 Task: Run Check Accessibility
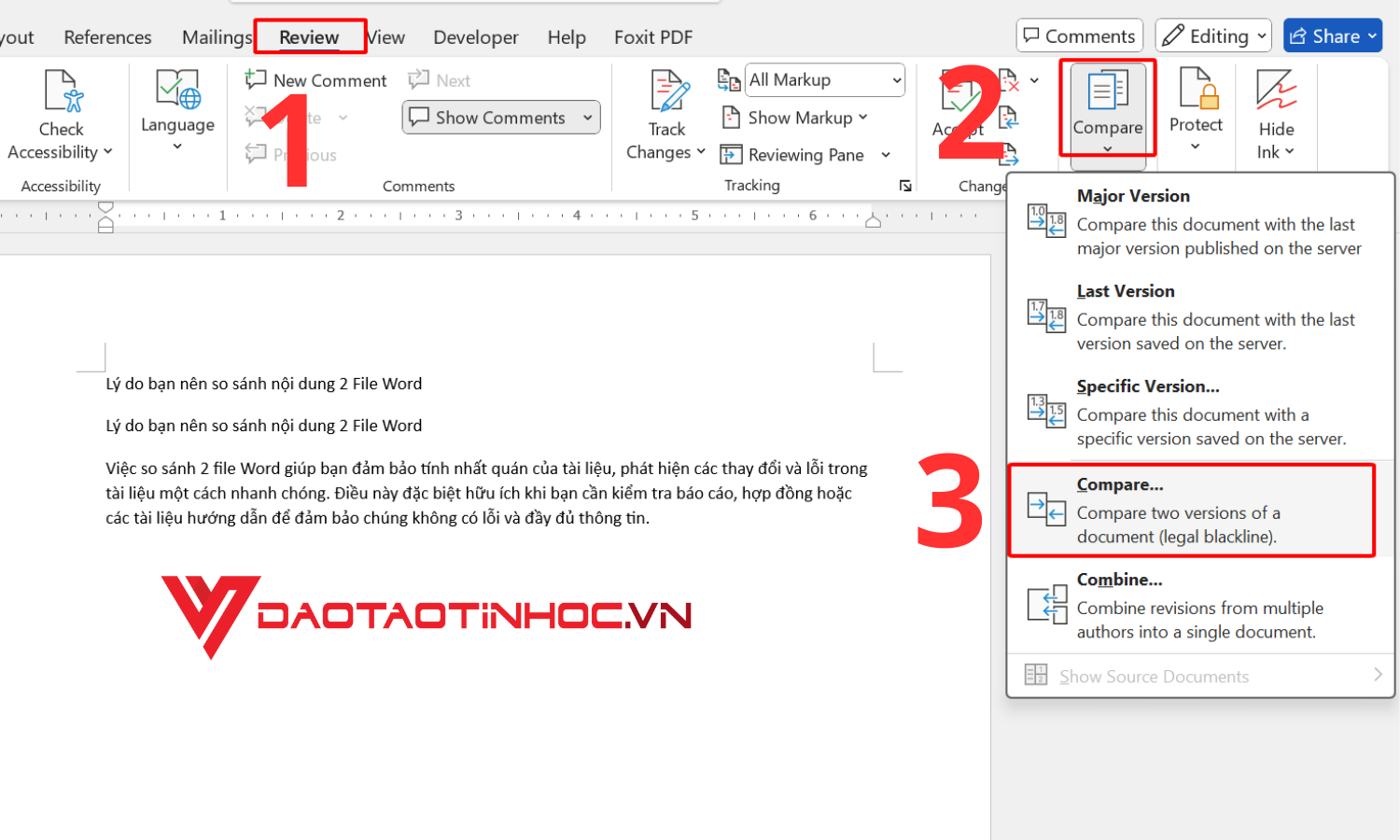point(61,112)
